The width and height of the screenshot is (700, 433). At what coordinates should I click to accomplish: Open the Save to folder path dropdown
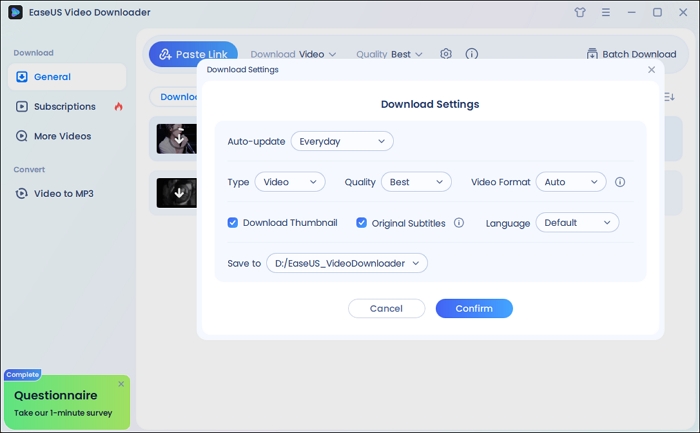[347, 263]
